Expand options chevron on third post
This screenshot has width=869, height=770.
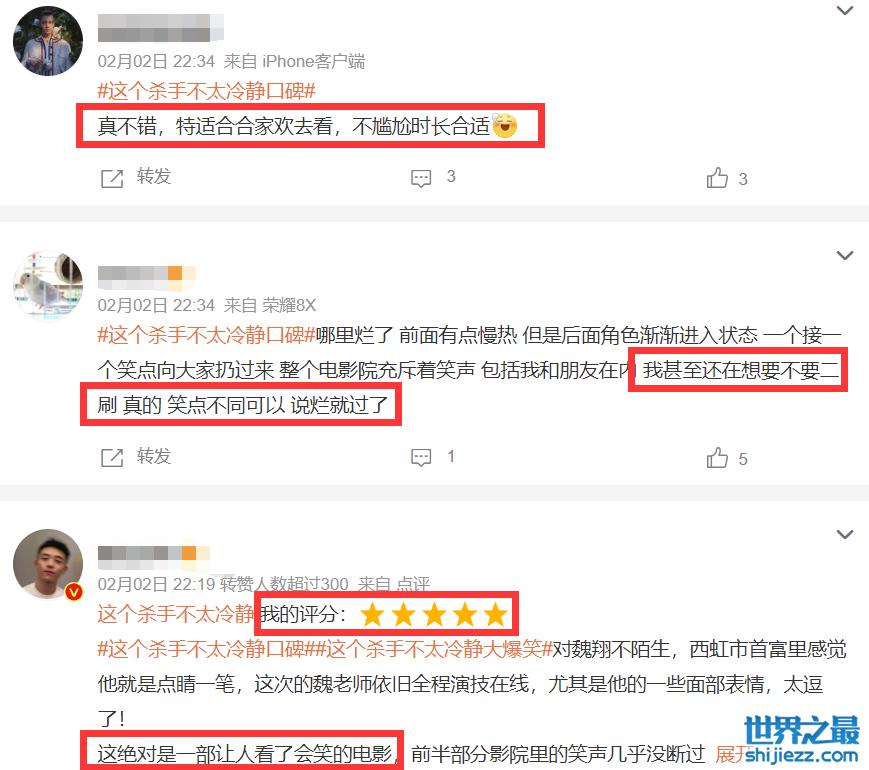click(845, 534)
